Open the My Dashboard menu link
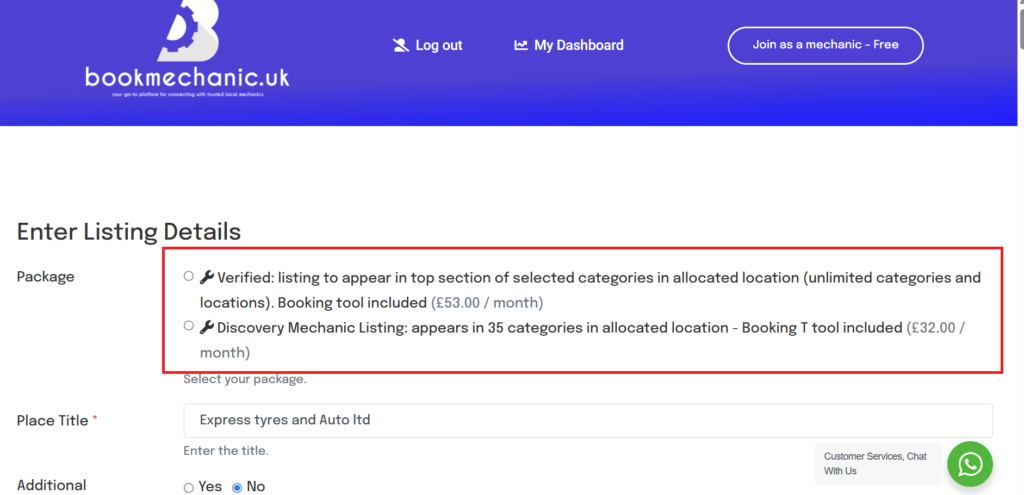1024x495 pixels. (x=578, y=45)
